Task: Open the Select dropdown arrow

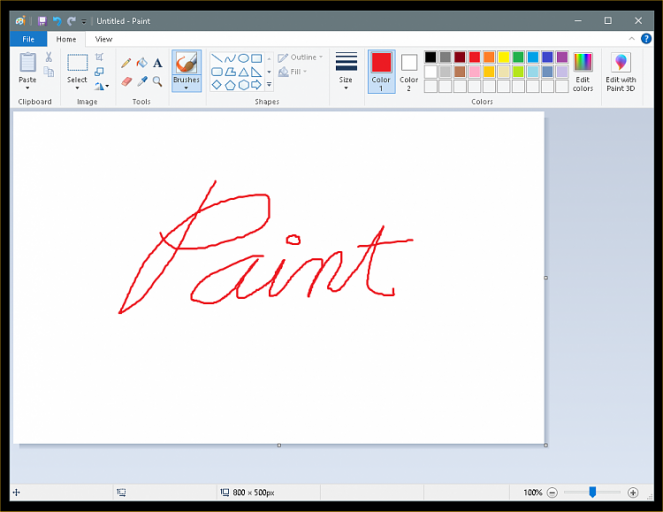Action: (77, 88)
